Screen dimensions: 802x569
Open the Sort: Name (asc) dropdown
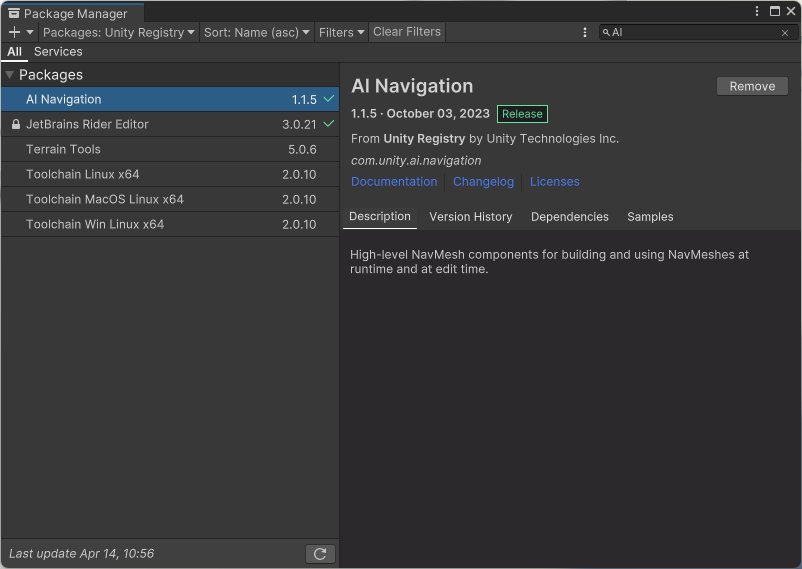click(x=256, y=32)
